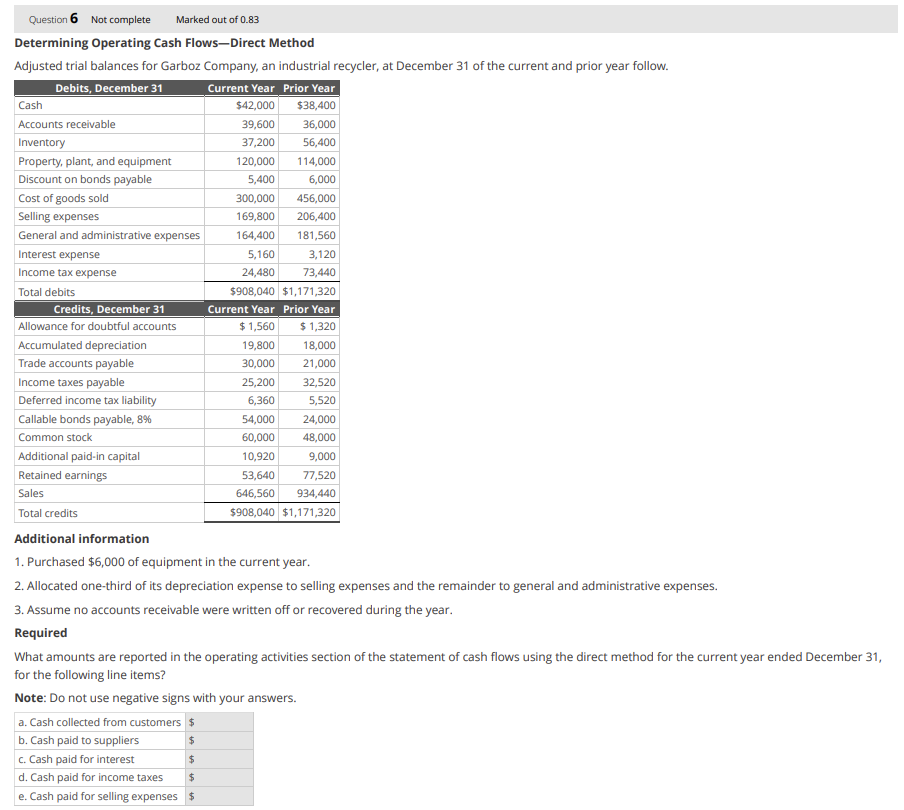This screenshot has width=904, height=810.
Task: Click the Required section heading
Action: pos(33,632)
